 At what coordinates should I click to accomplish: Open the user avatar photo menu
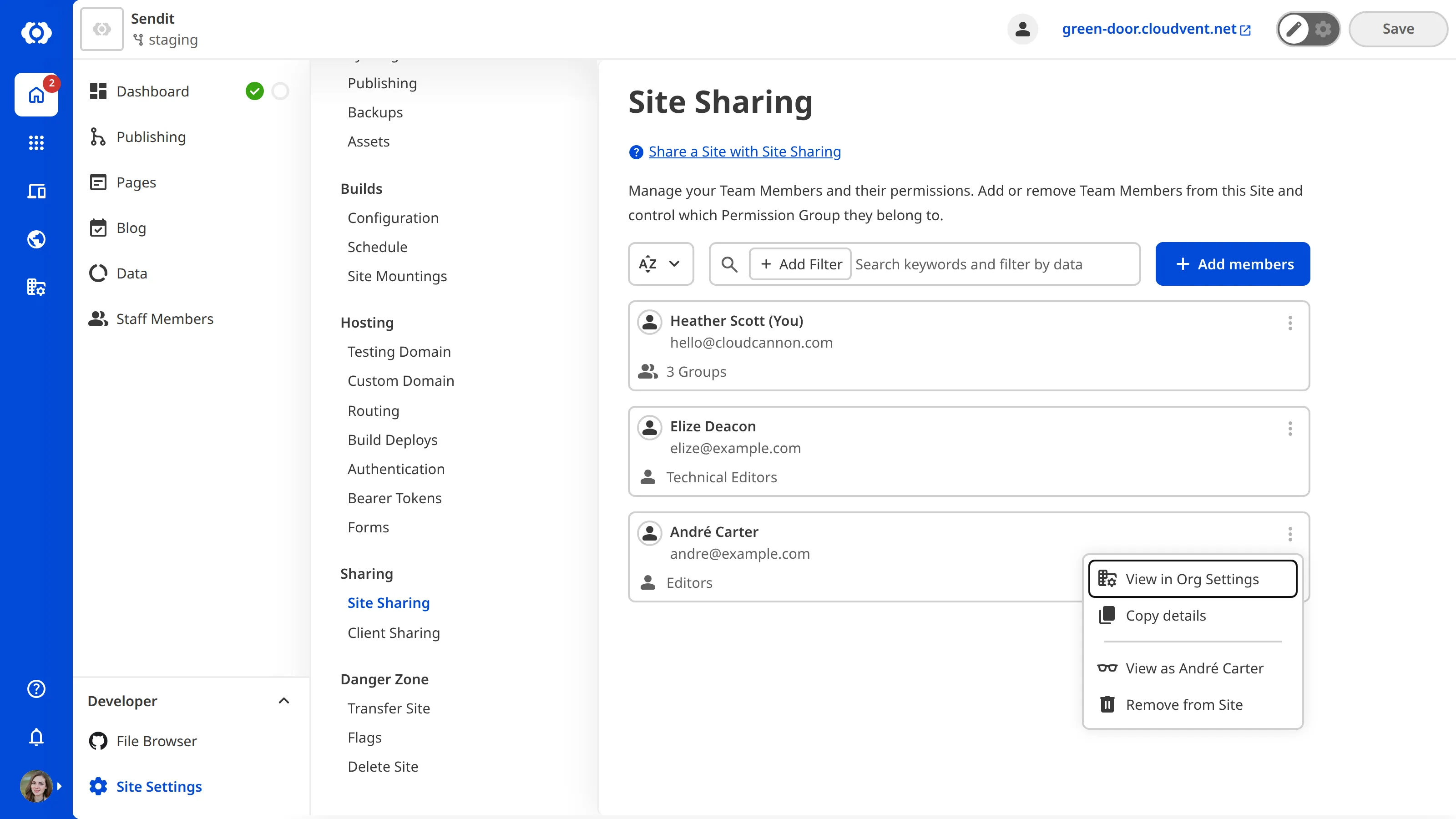(36, 786)
